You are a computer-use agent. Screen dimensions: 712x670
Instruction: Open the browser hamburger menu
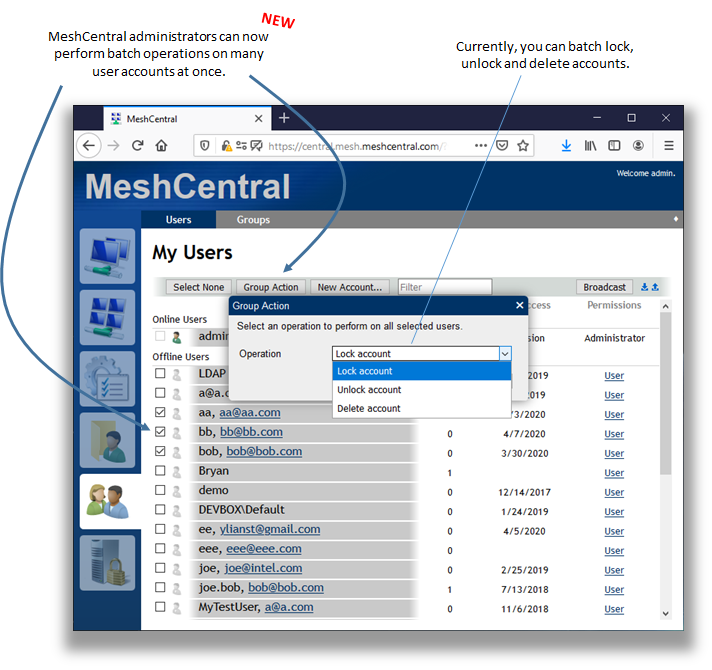click(668, 146)
